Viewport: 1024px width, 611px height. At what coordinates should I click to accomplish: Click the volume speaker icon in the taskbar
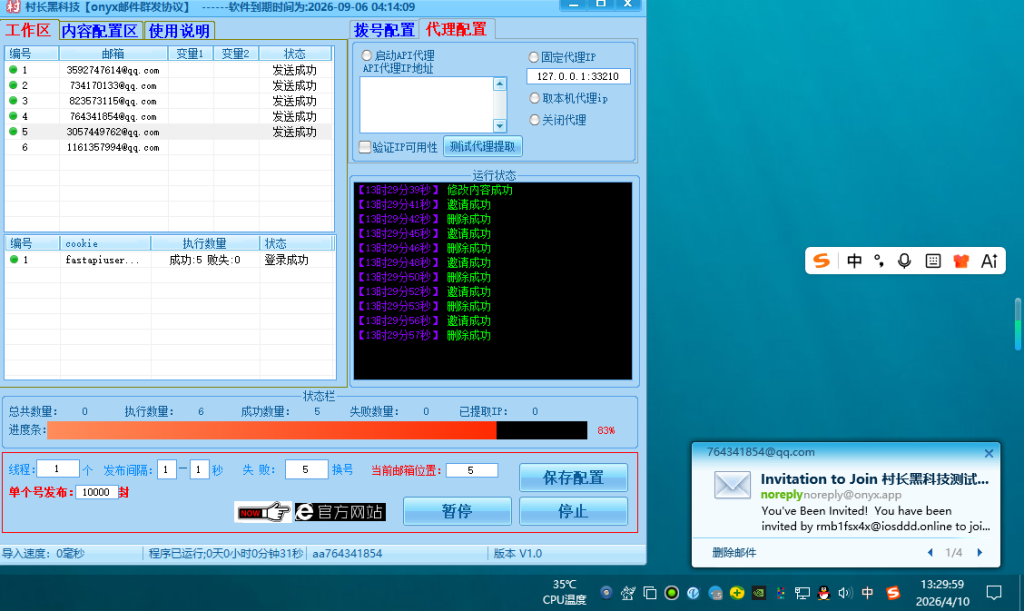(x=845, y=592)
